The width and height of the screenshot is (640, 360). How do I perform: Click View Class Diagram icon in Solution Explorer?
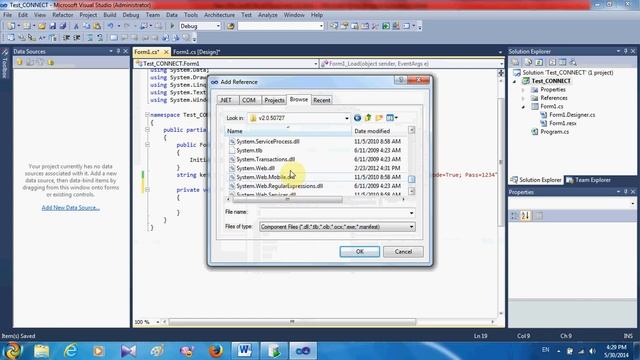click(573, 62)
